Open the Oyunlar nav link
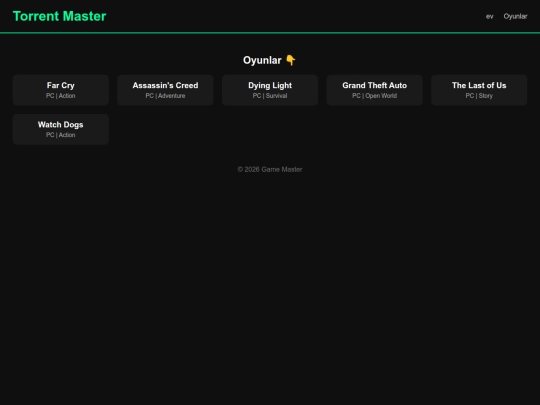This screenshot has height=405, width=540. point(515,17)
